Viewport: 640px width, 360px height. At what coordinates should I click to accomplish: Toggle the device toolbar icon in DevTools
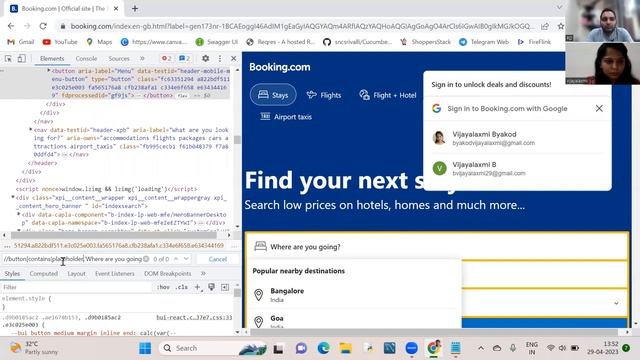click(21, 59)
